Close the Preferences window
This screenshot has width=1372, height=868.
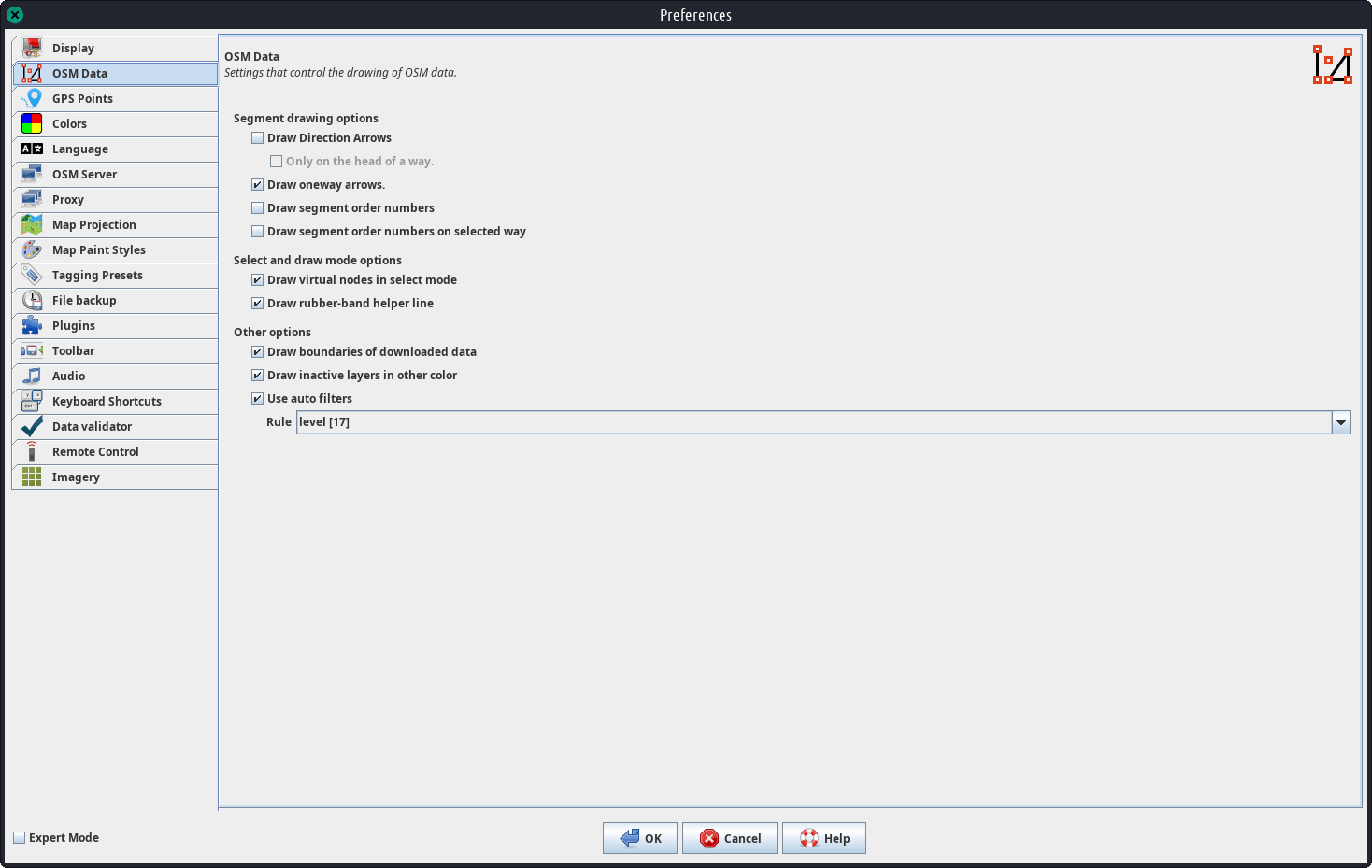15,15
